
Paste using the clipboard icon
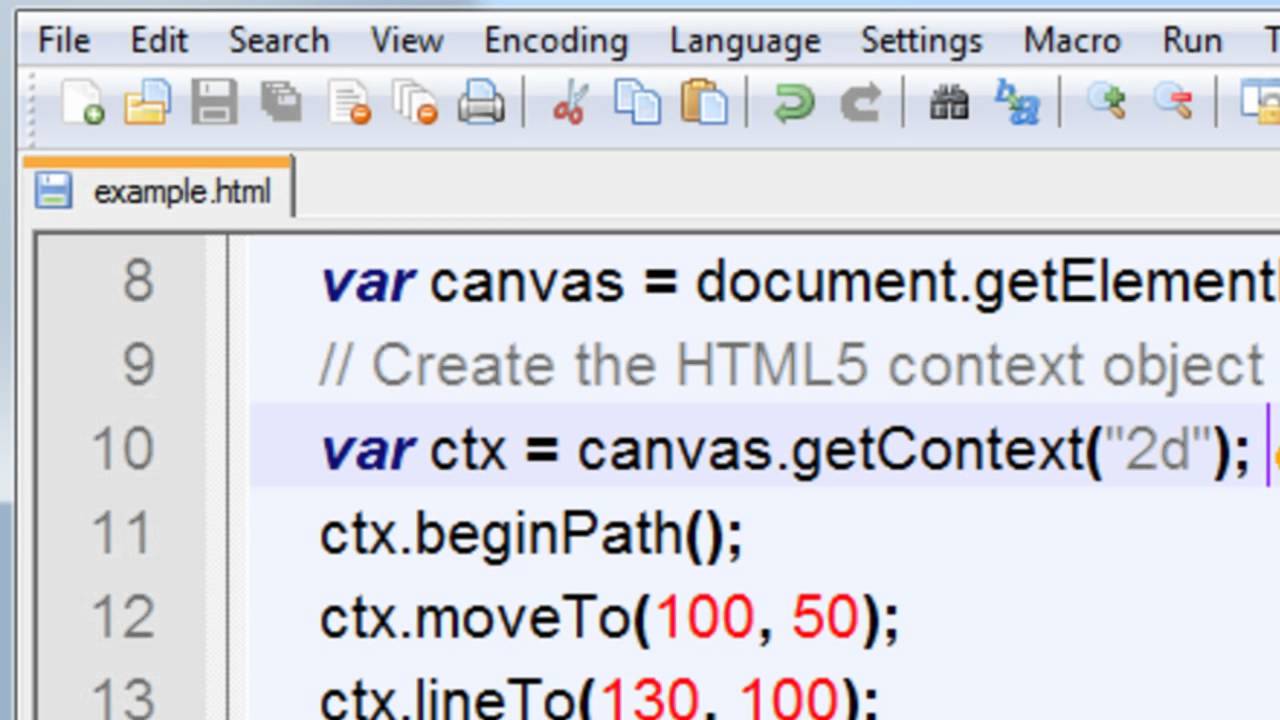coord(704,102)
